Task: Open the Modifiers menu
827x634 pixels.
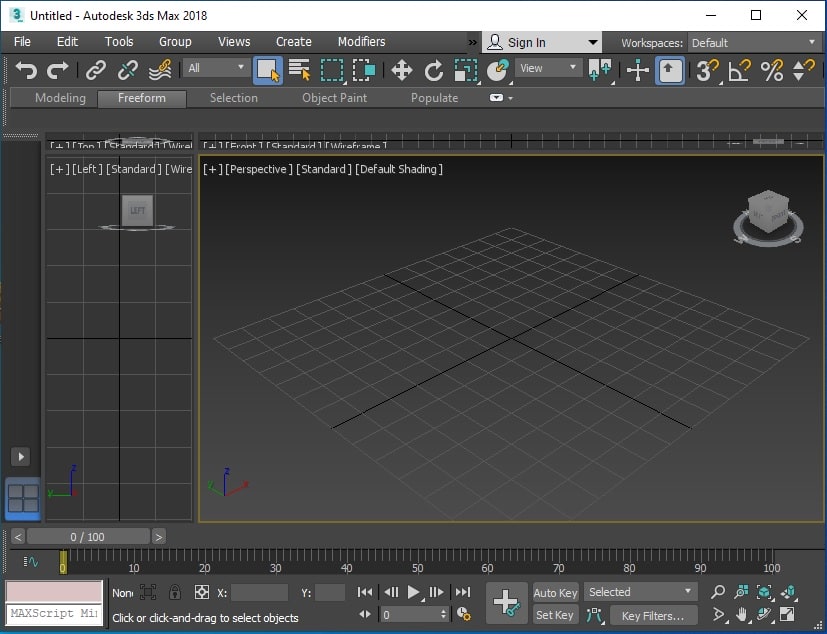Action: pyautogui.click(x=361, y=42)
